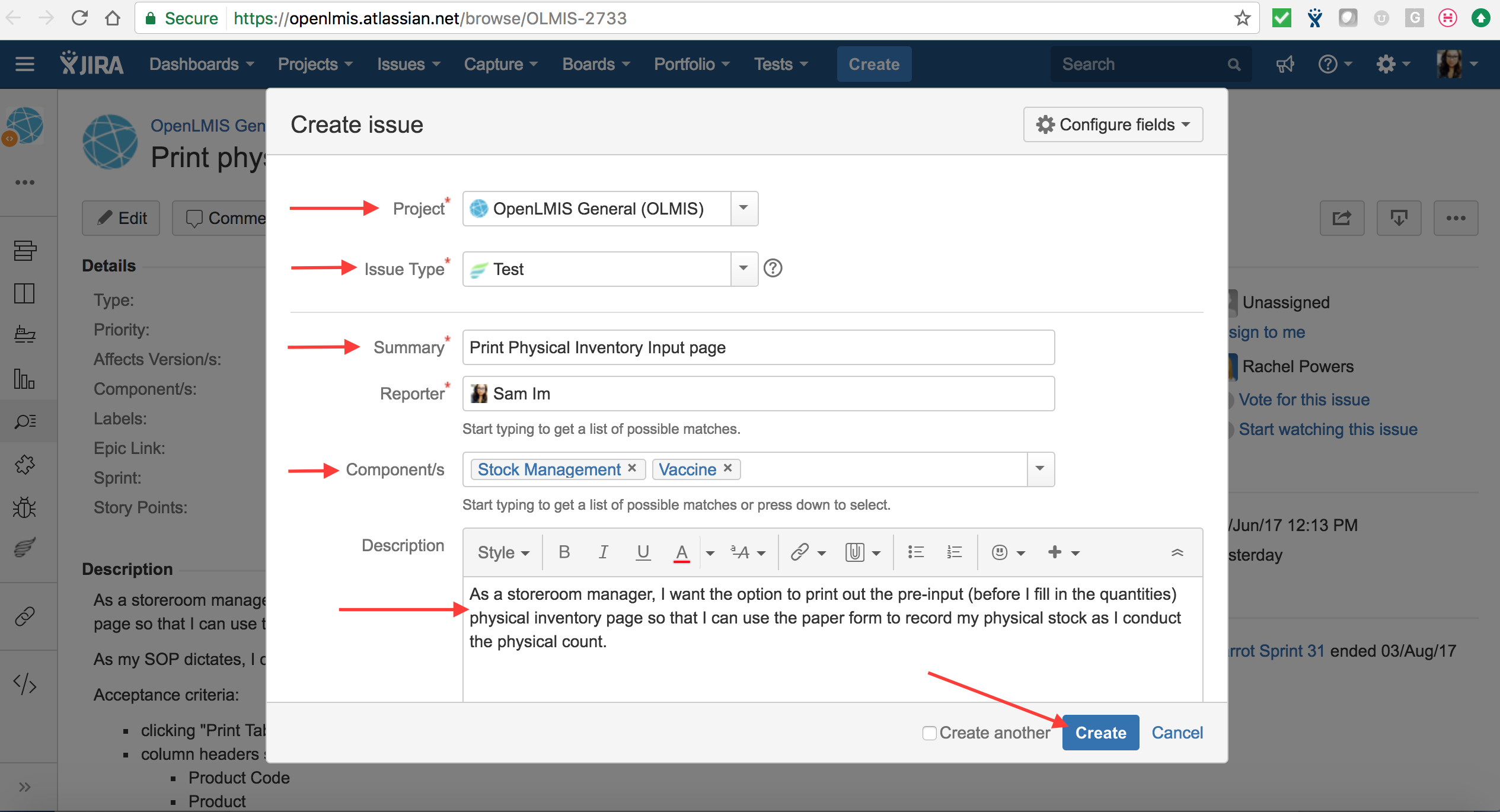Insert a numbered list in description
Viewport: 1500px width, 812px height.
[954, 552]
